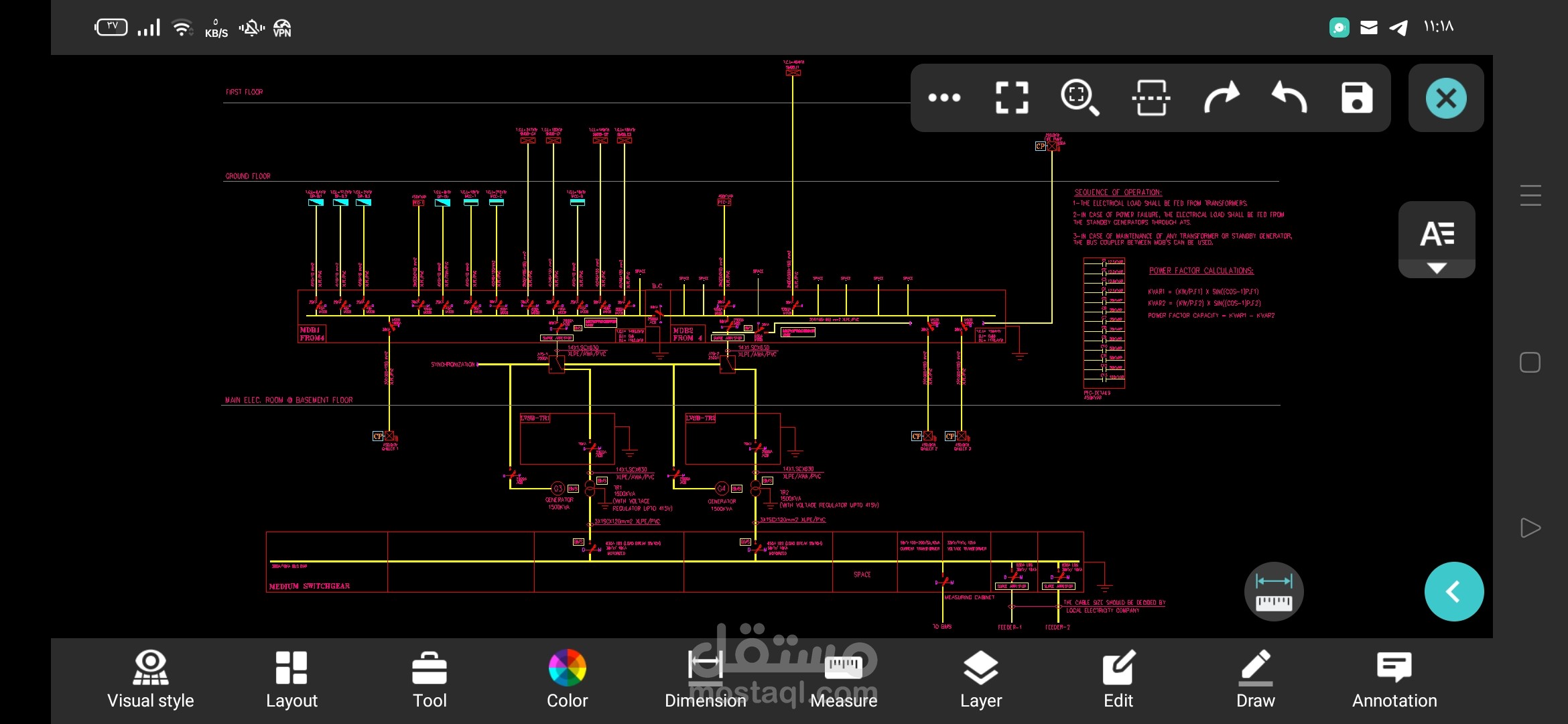This screenshot has width=1568, height=724.
Task: Open the Annotation tool
Action: click(1394, 680)
